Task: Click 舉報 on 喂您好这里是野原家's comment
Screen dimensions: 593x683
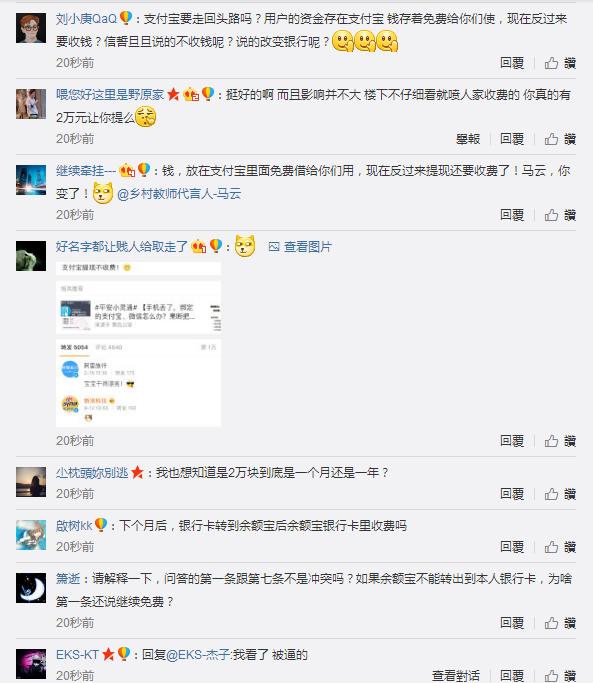Action: pos(468,139)
